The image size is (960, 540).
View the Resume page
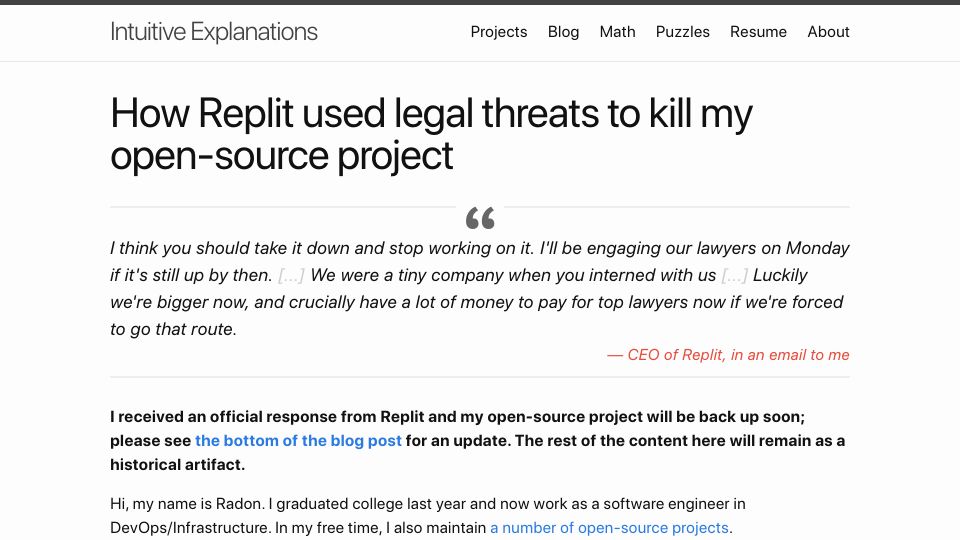click(x=758, y=32)
